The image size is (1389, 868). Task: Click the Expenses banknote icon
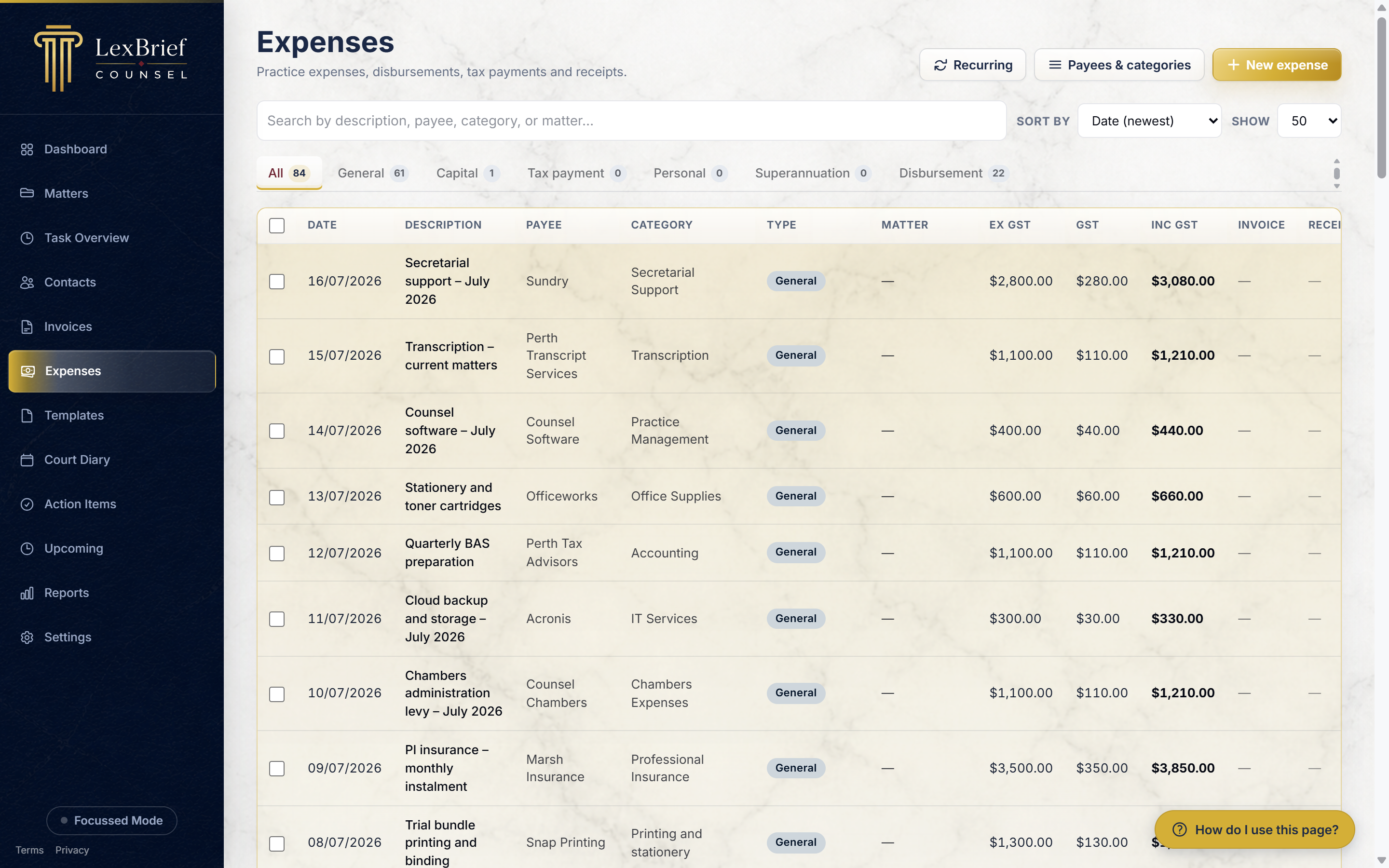(x=28, y=371)
